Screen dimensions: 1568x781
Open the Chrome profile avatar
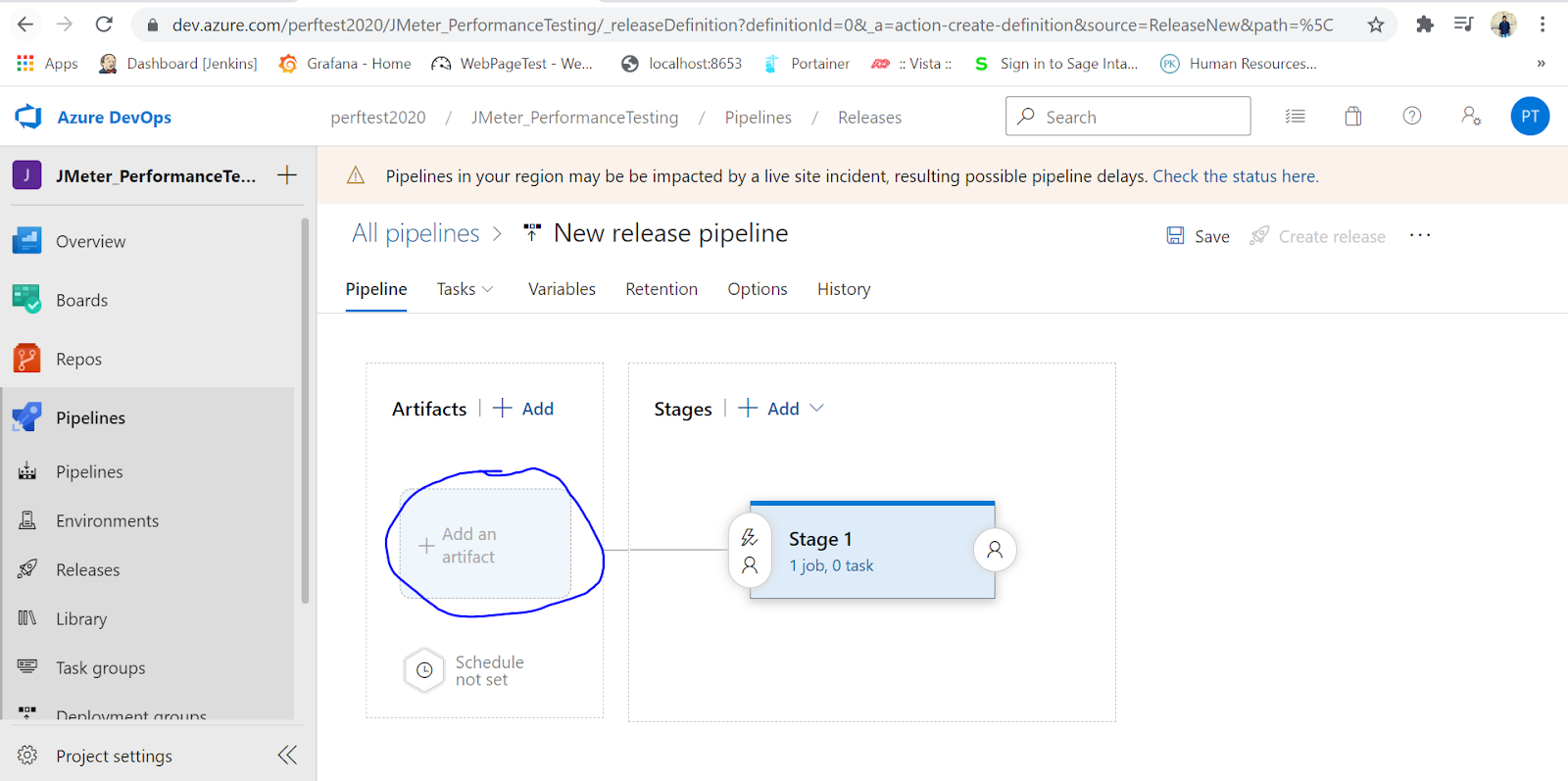click(x=1503, y=24)
